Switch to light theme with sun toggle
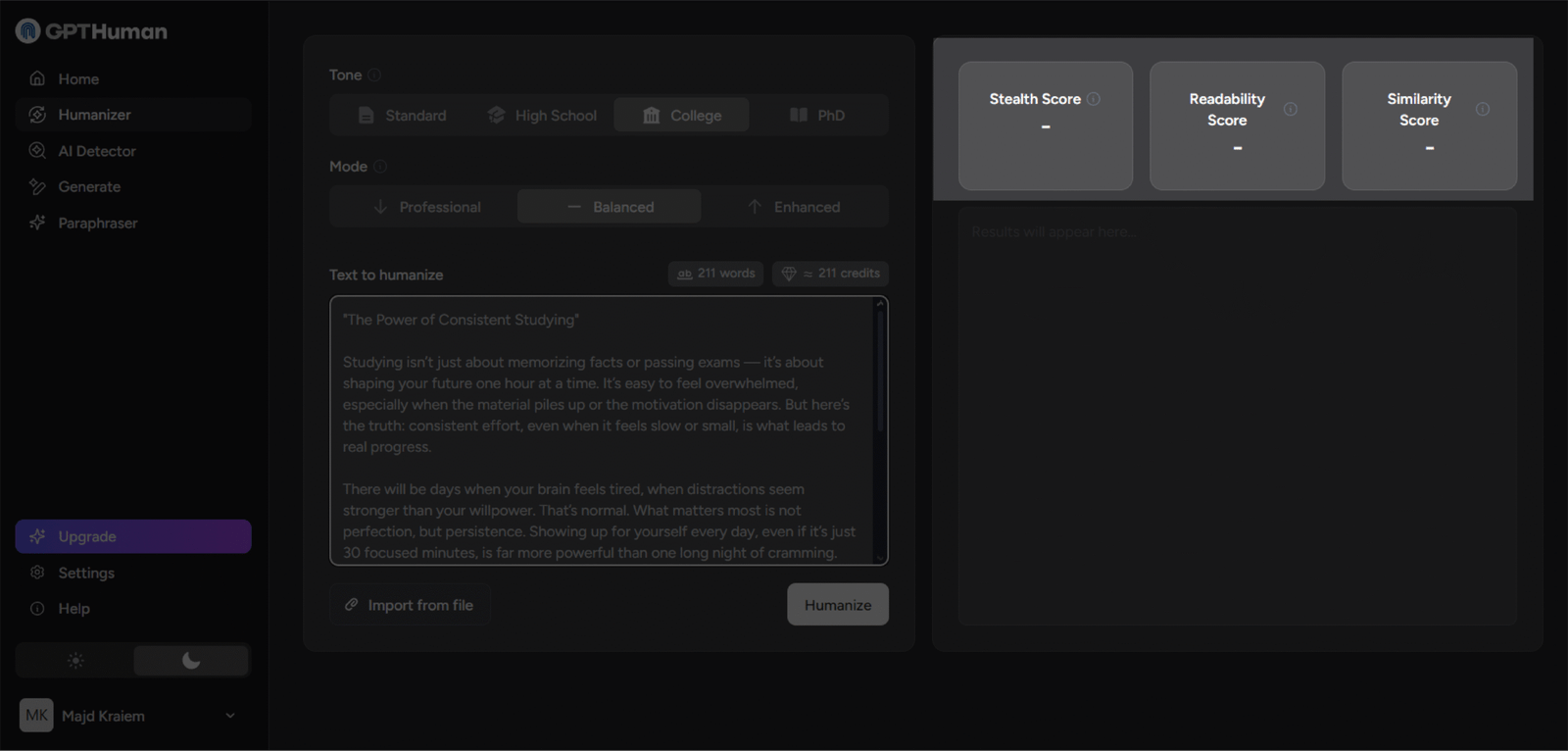Viewport: 1568px width, 751px height. [75, 661]
